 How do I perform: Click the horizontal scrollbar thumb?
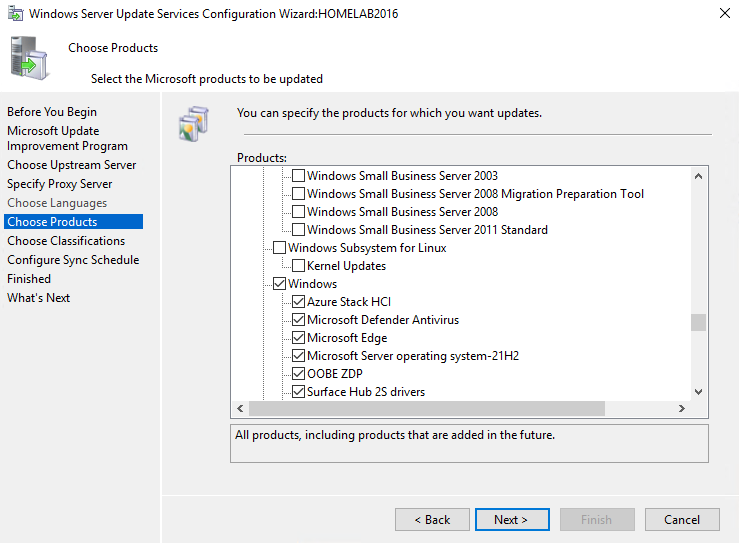pos(427,408)
